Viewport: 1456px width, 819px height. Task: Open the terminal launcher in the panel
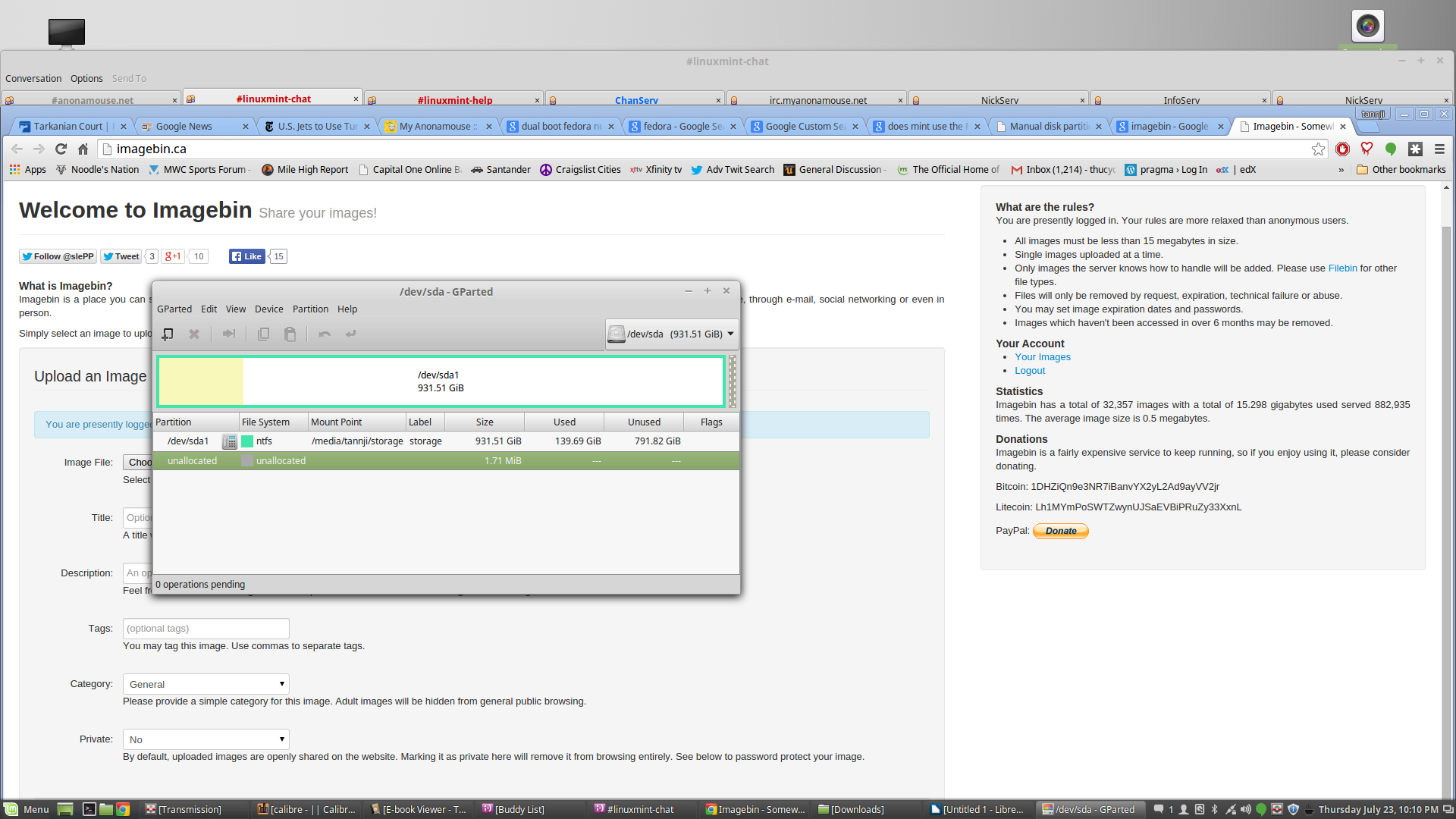pos(89,809)
